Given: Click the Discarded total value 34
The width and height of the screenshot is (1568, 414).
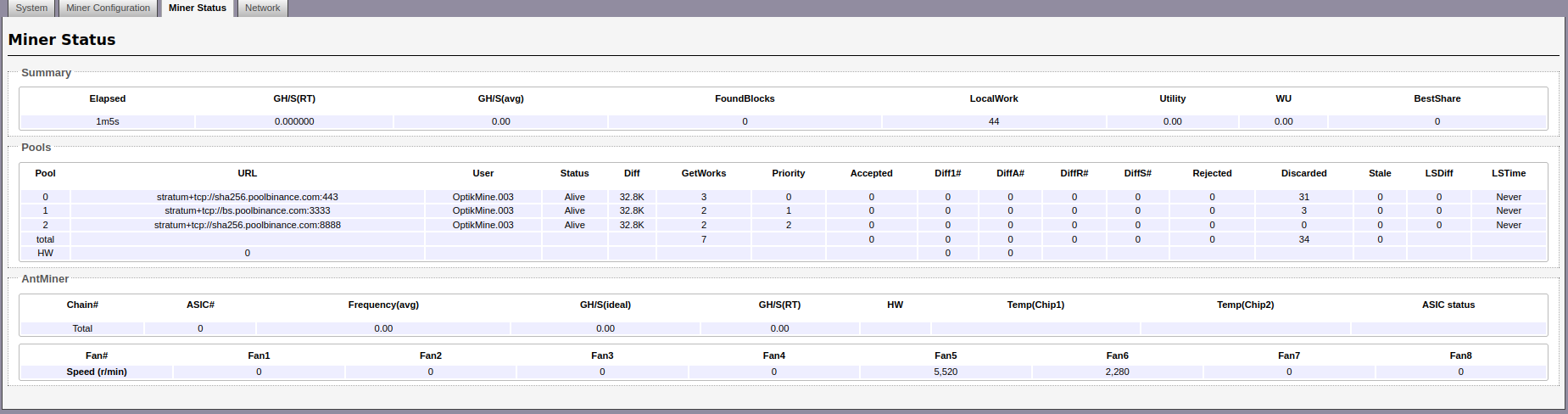Looking at the screenshot, I should 1303,239.
